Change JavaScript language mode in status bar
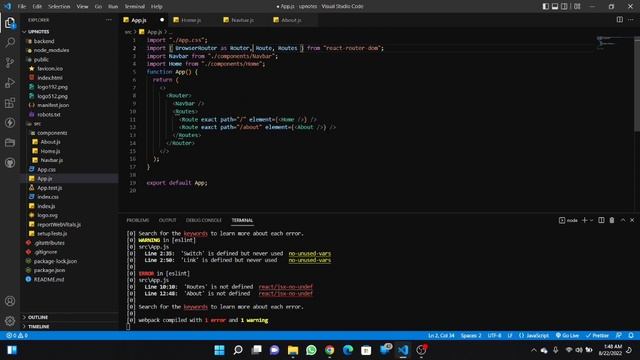The width and height of the screenshot is (640, 360). click(534, 335)
